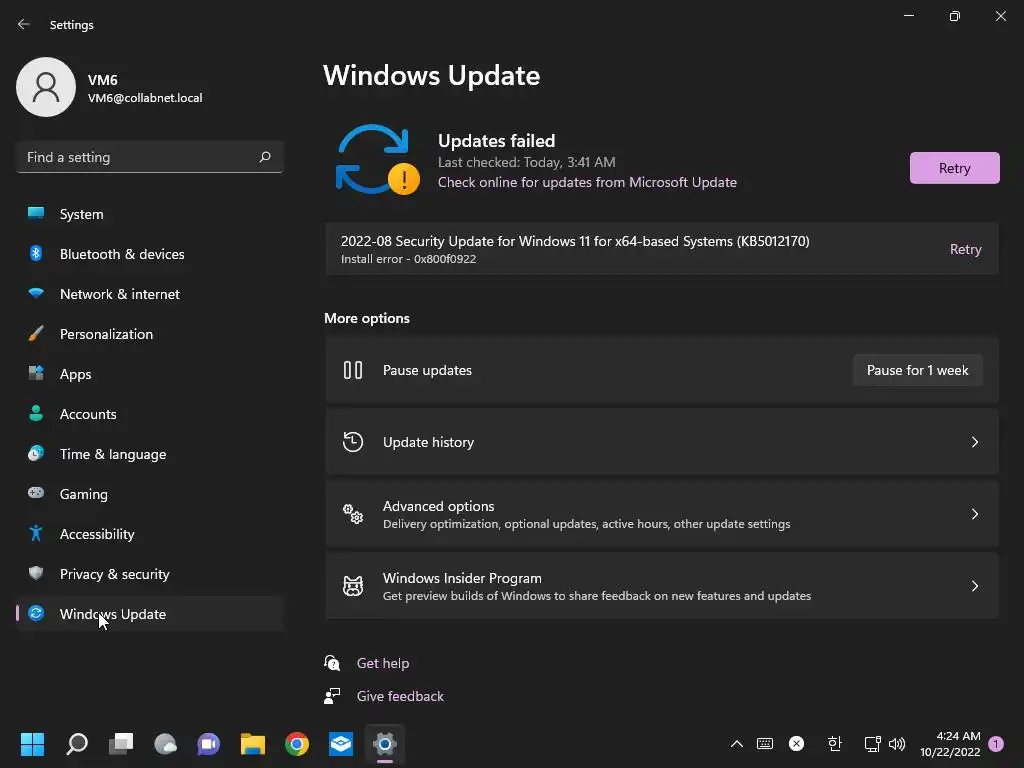Open the clock showing 4:24 AM
This screenshot has width=1024, height=768.
[x=950, y=743]
